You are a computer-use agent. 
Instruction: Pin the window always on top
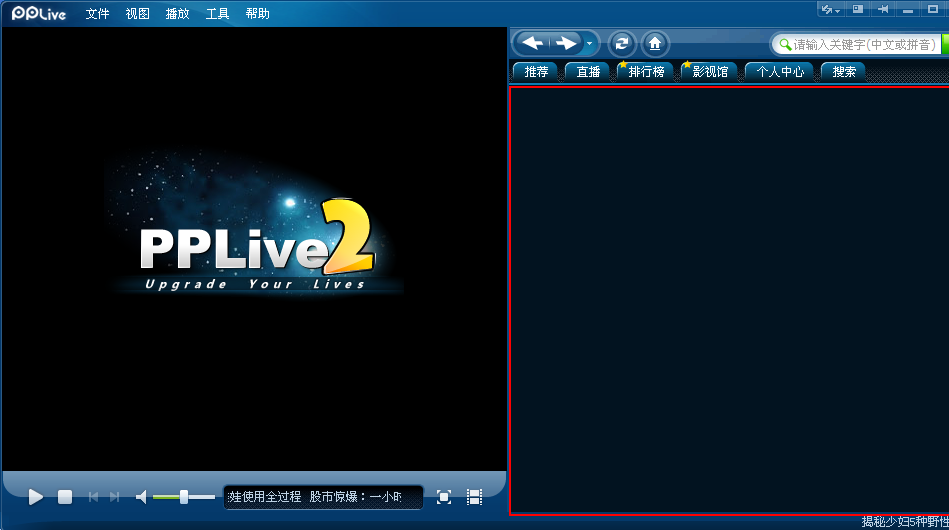pos(883,9)
